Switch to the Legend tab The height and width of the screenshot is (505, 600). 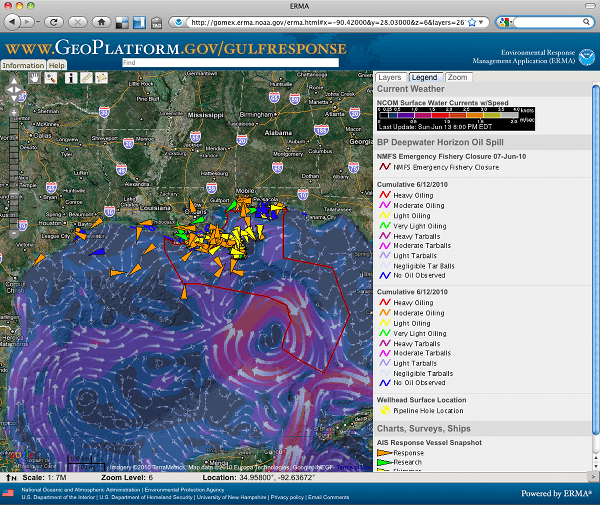[424, 77]
